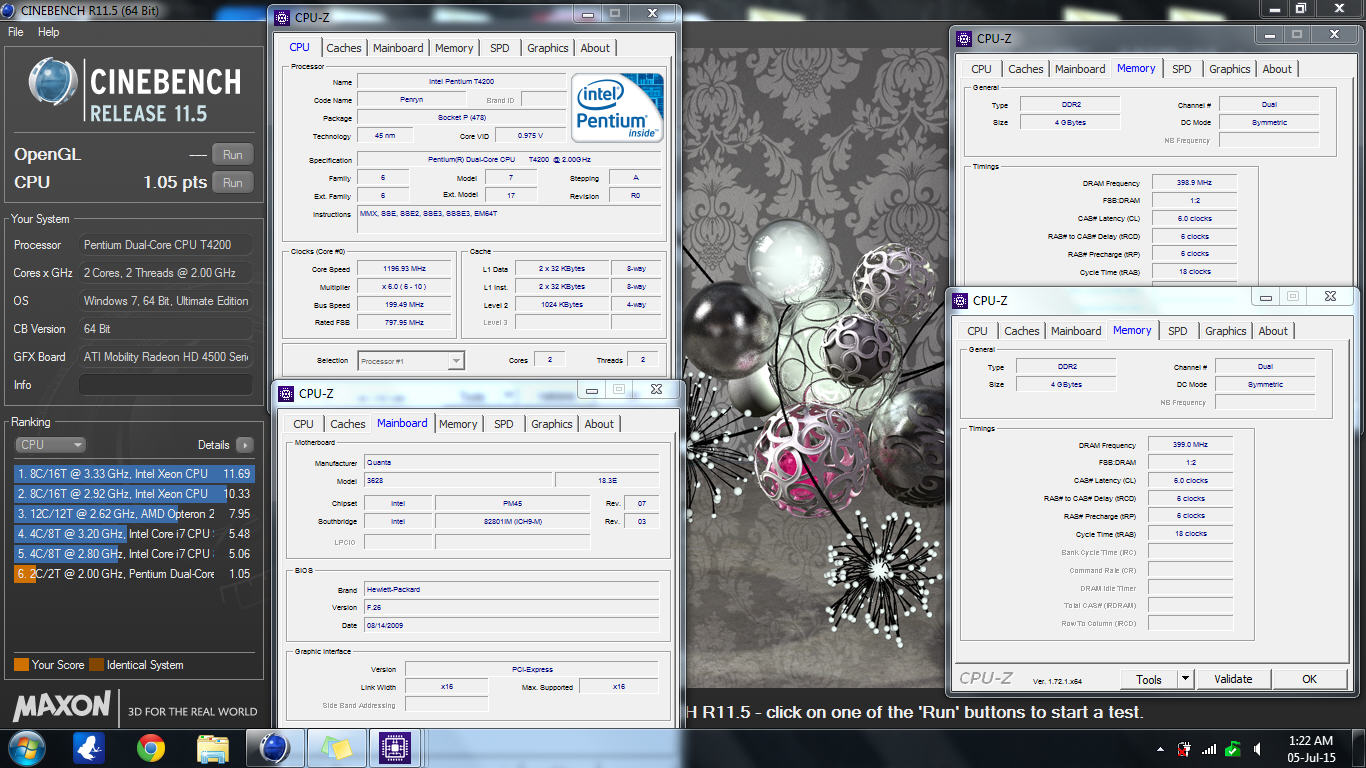The width and height of the screenshot is (1366, 768).
Task: Open the Sticky Notes taskbar icon
Action: [x=337, y=748]
